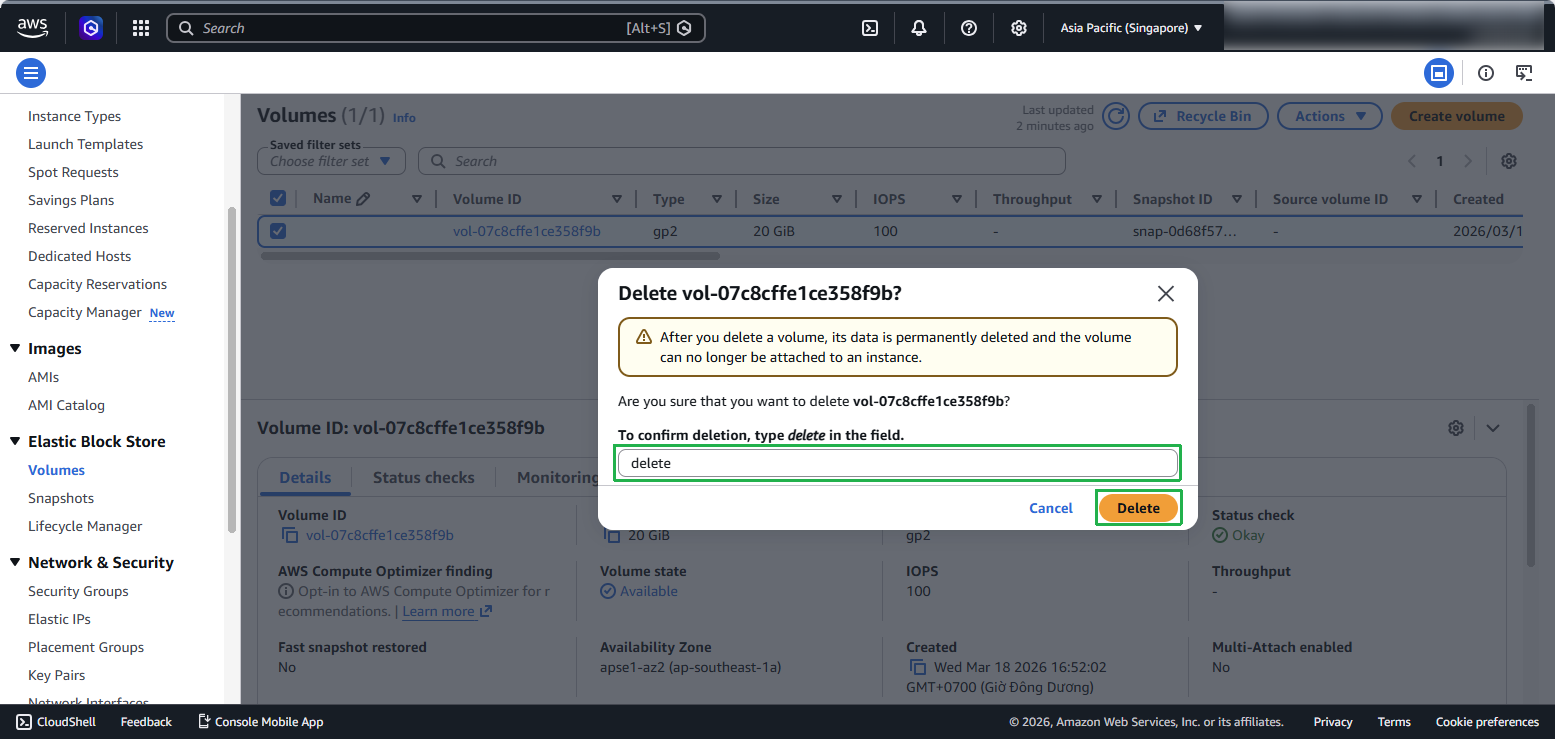Collapse the Images sidebar section
This screenshot has width=1555, height=739.
tap(15, 348)
